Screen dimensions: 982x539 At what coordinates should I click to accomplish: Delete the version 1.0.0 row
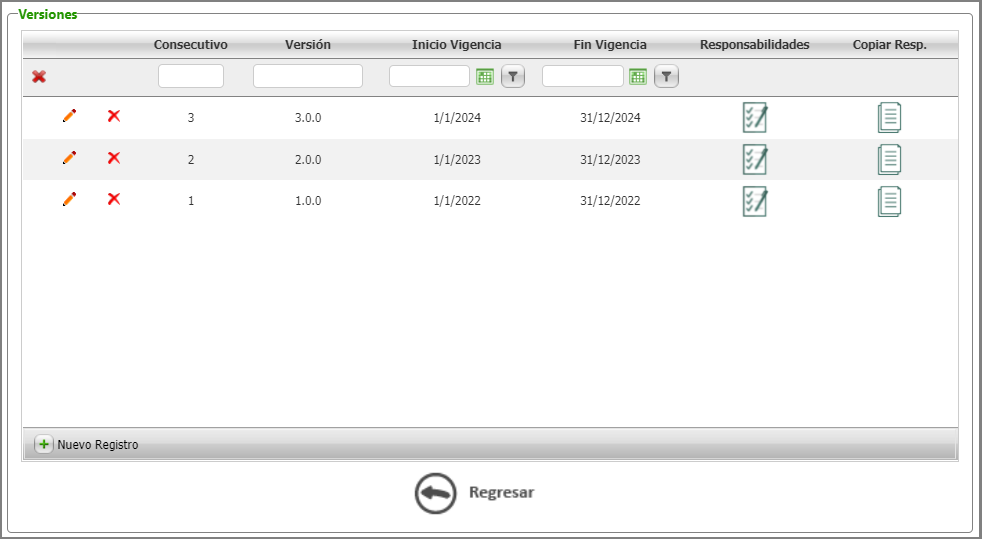(114, 199)
